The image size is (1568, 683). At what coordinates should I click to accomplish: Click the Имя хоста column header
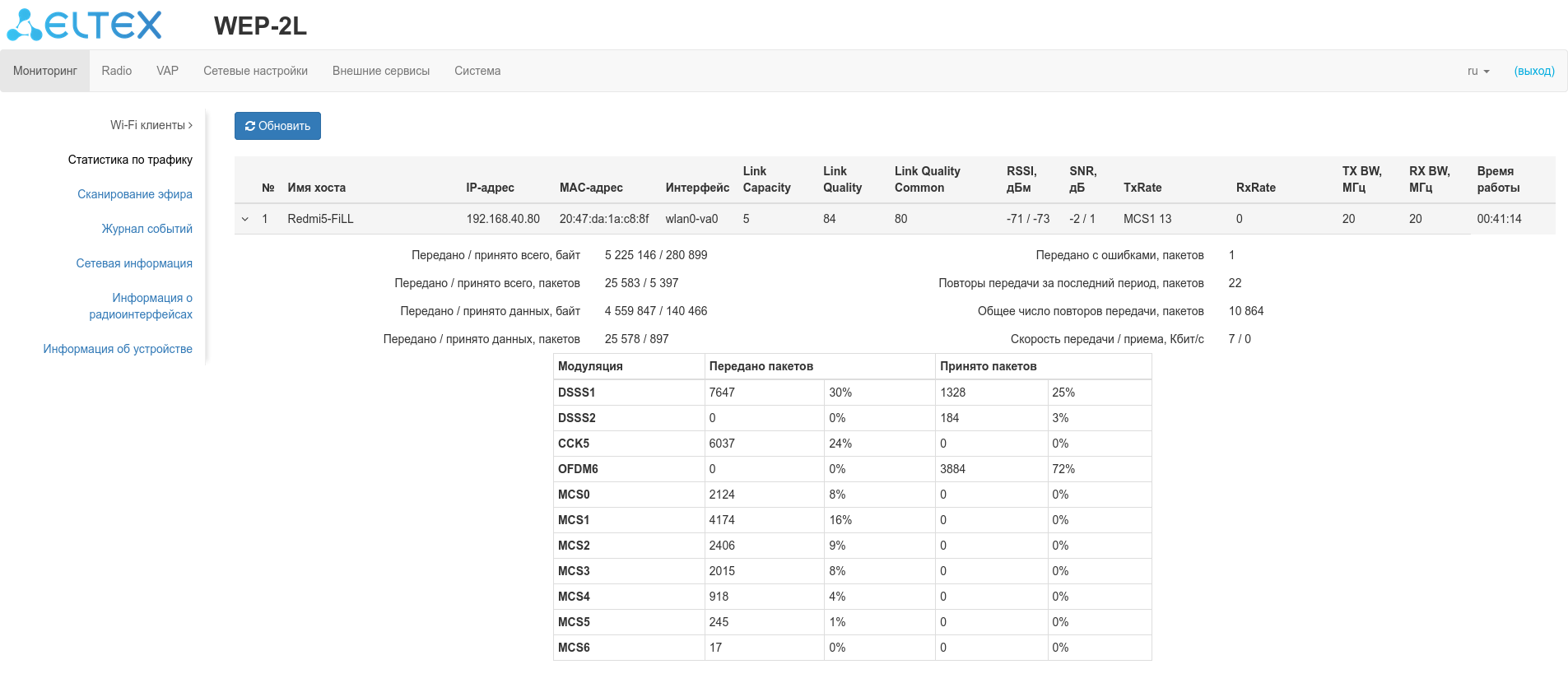click(317, 188)
